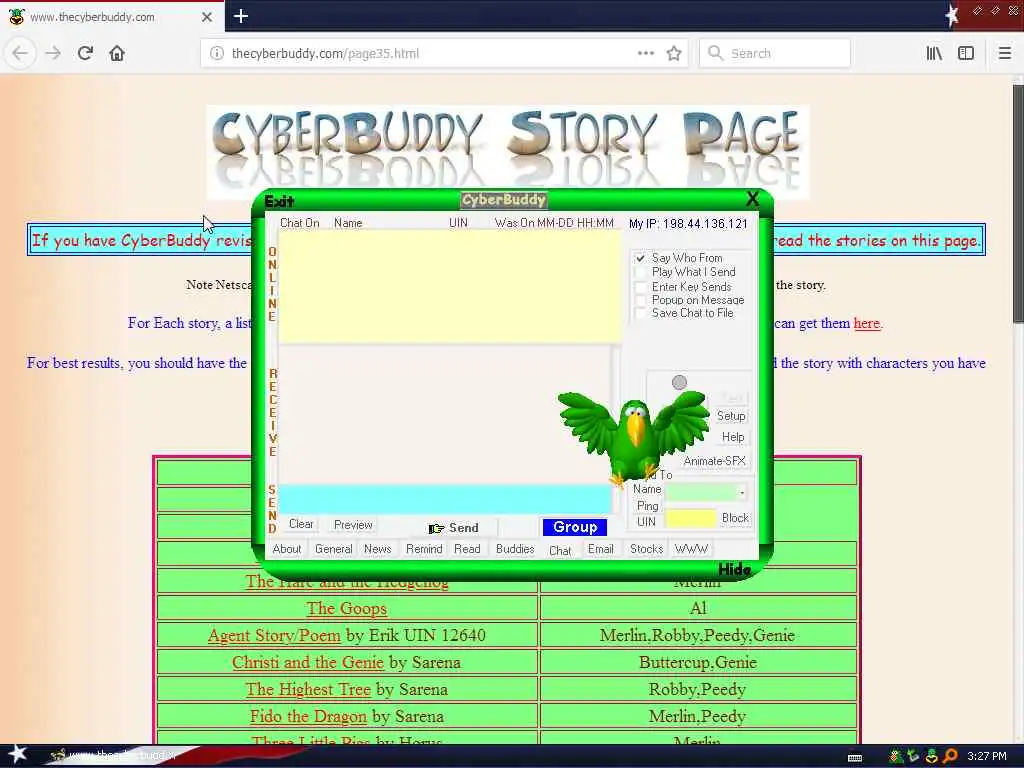Image resolution: width=1024 pixels, height=768 pixels.
Task: Click the Exit label on CyberBuddy
Action: point(279,201)
